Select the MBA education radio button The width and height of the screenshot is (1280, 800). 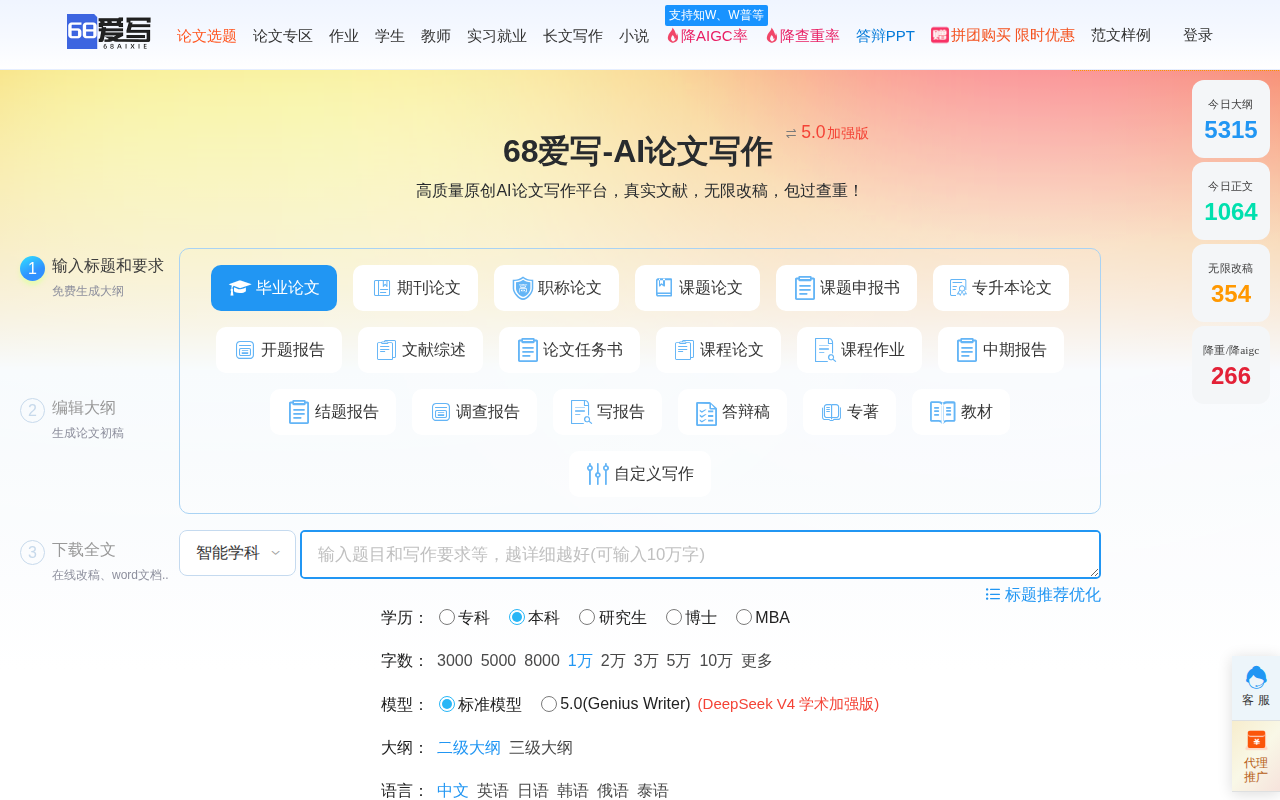click(x=744, y=617)
